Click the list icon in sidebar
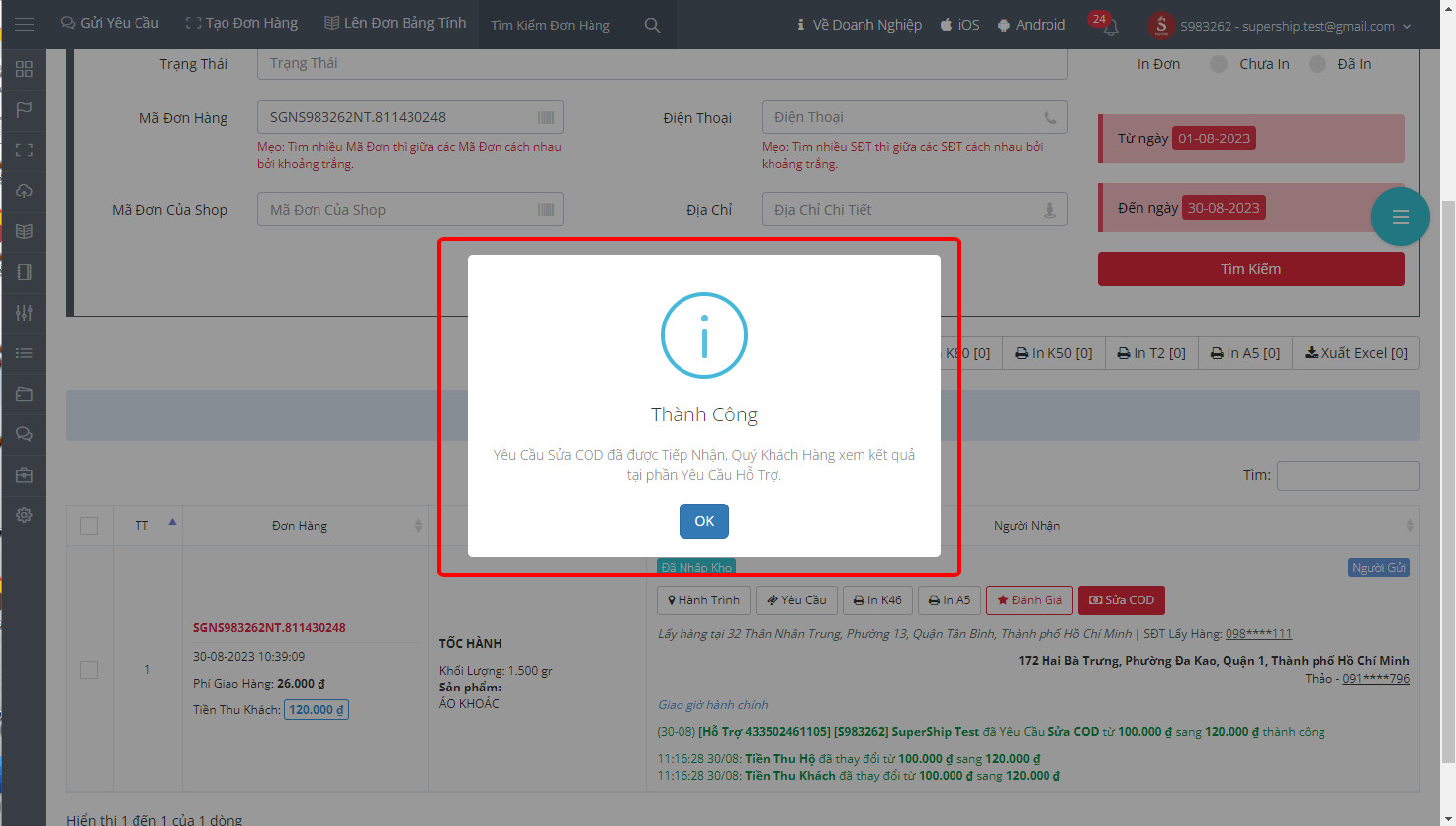Image resolution: width=1456 pixels, height=826 pixels. pos(24,353)
